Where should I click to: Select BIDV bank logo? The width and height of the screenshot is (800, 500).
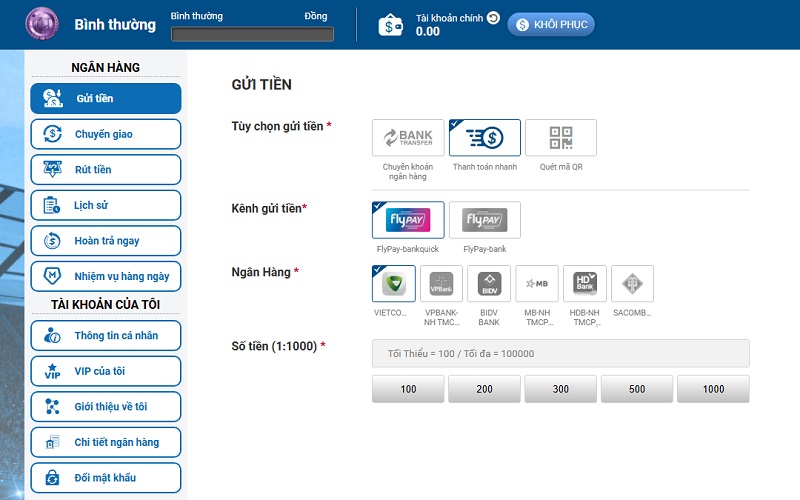coord(489,284)
